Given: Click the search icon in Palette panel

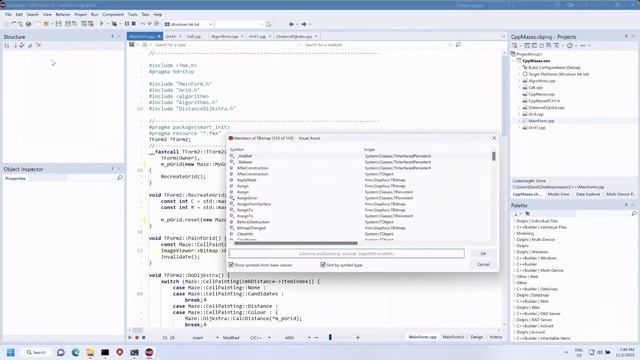Looking at the screenshot, I should click(634, 213).
